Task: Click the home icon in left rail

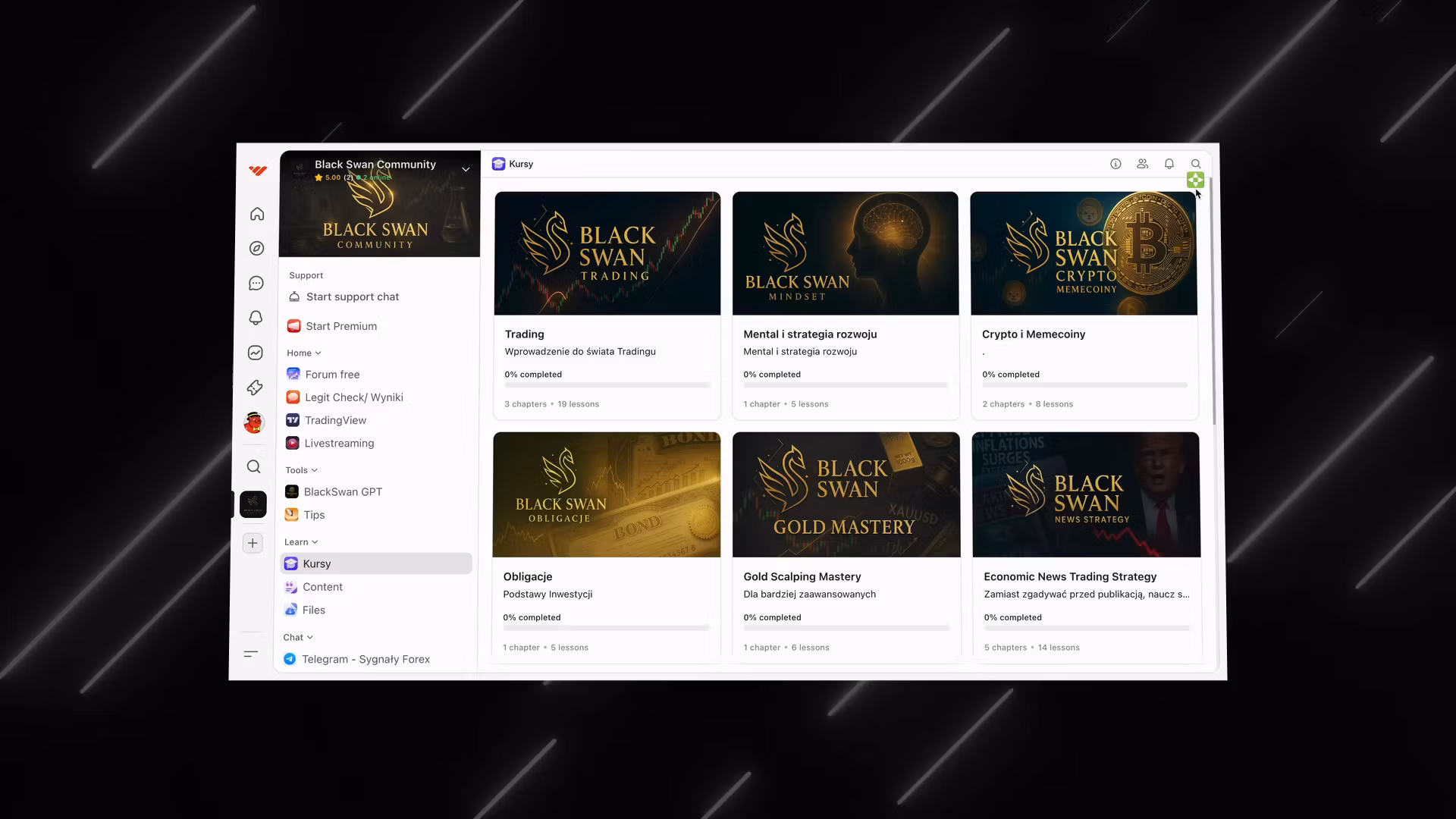Action: (x=257, y=214)
